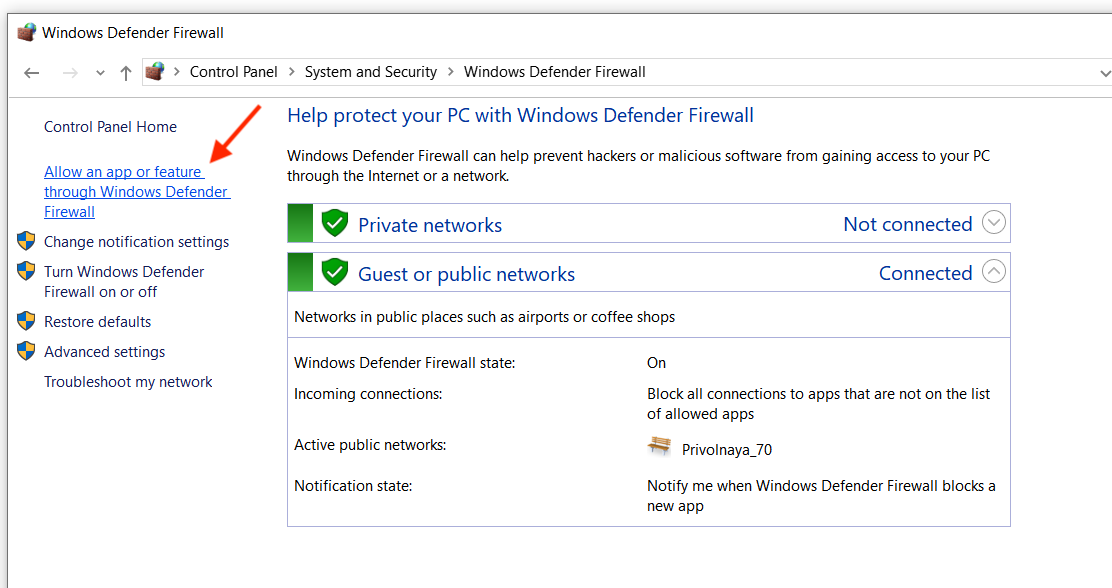Click the Windows Defender Firewall title bar icon
1112x588 pixels.
point(26,33)
